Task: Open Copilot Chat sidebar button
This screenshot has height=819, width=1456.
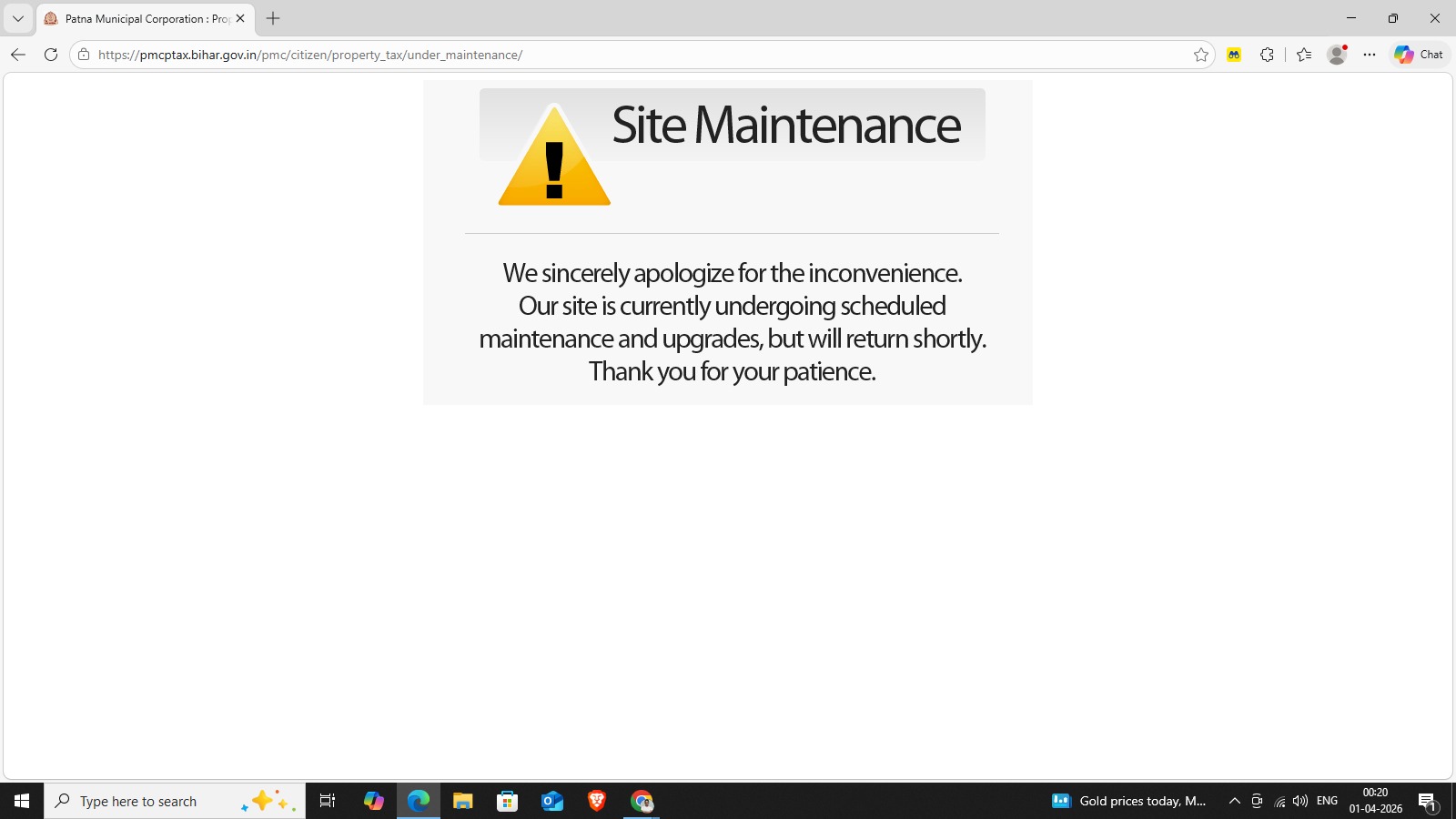Action: tap(1419, 55)
